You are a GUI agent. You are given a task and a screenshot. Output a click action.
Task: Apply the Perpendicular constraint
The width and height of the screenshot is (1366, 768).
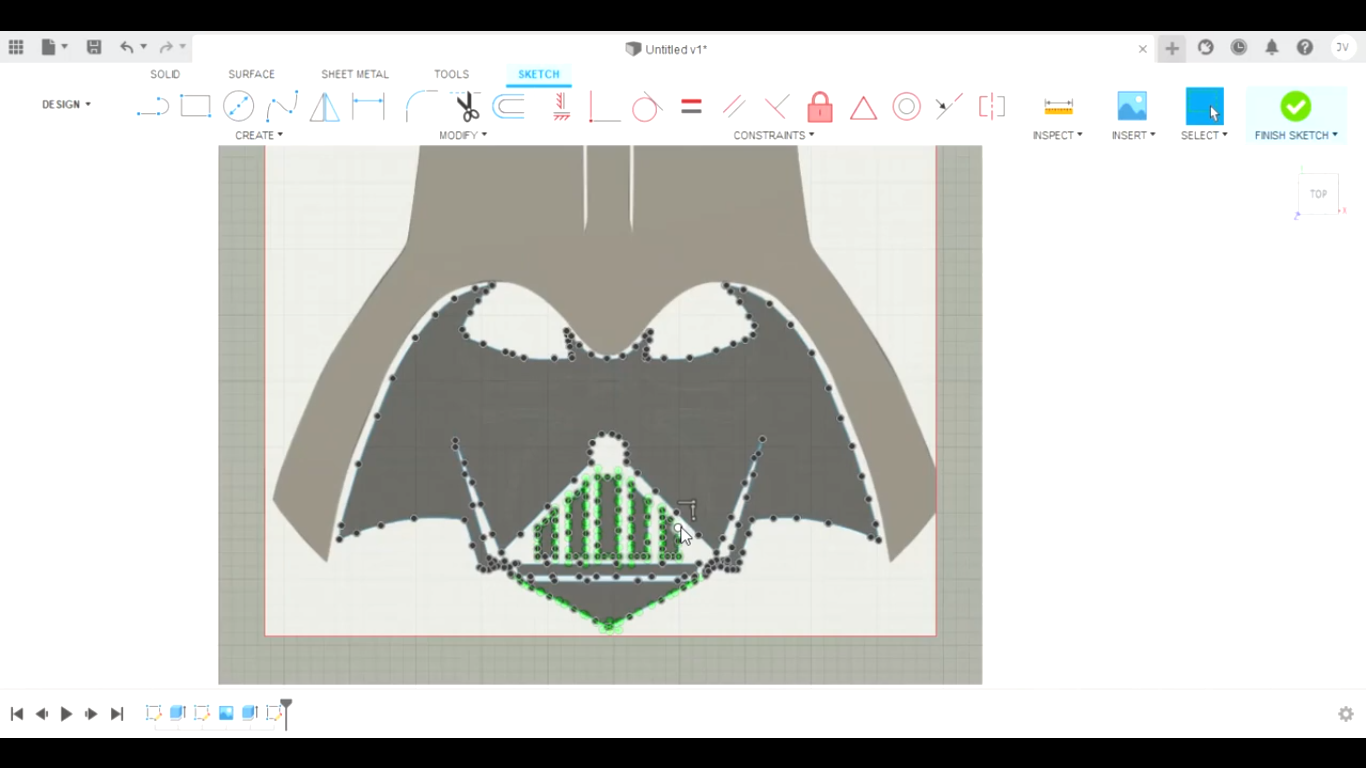776,106
